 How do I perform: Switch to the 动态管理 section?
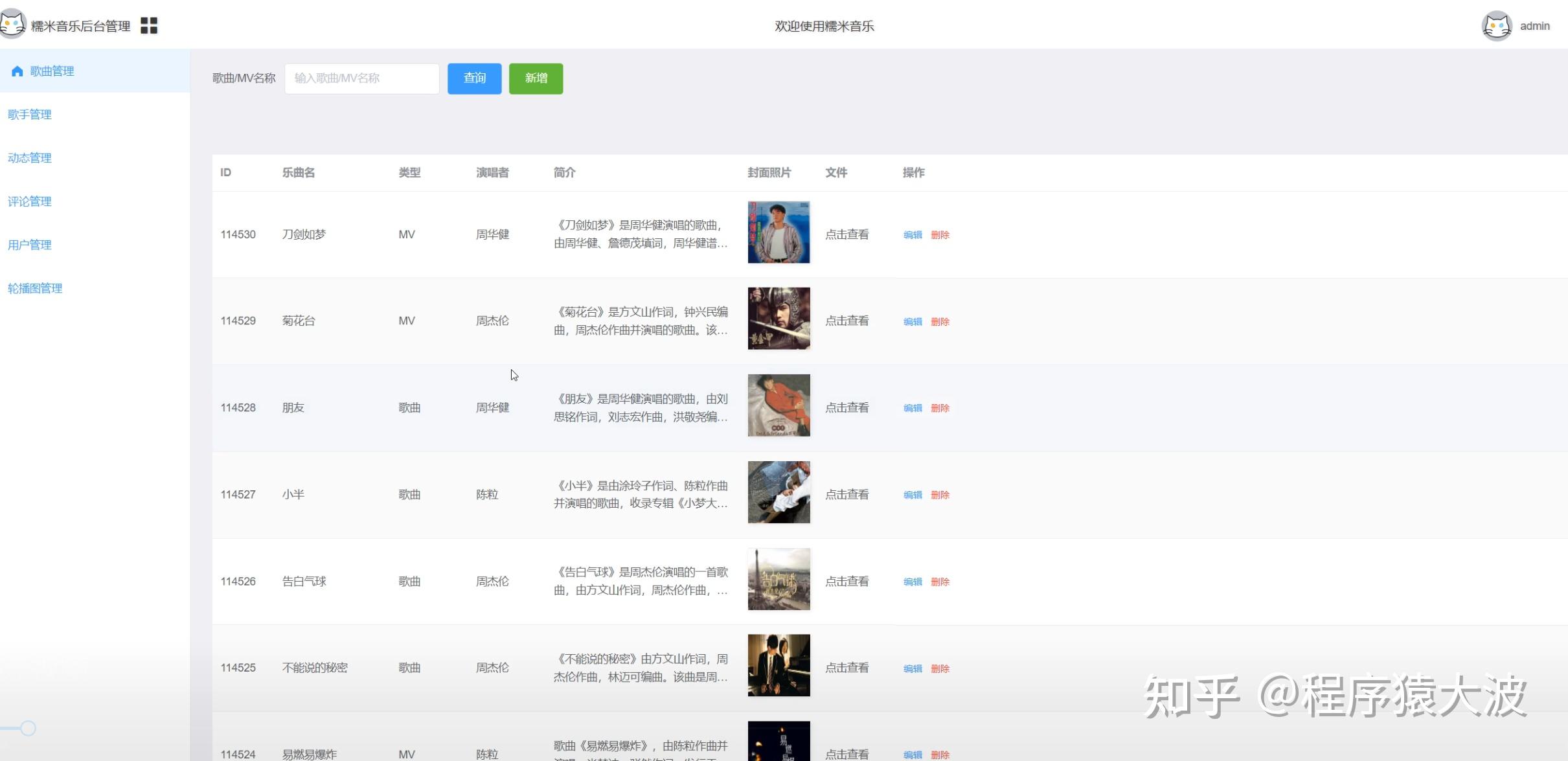(x=30, y=158)
